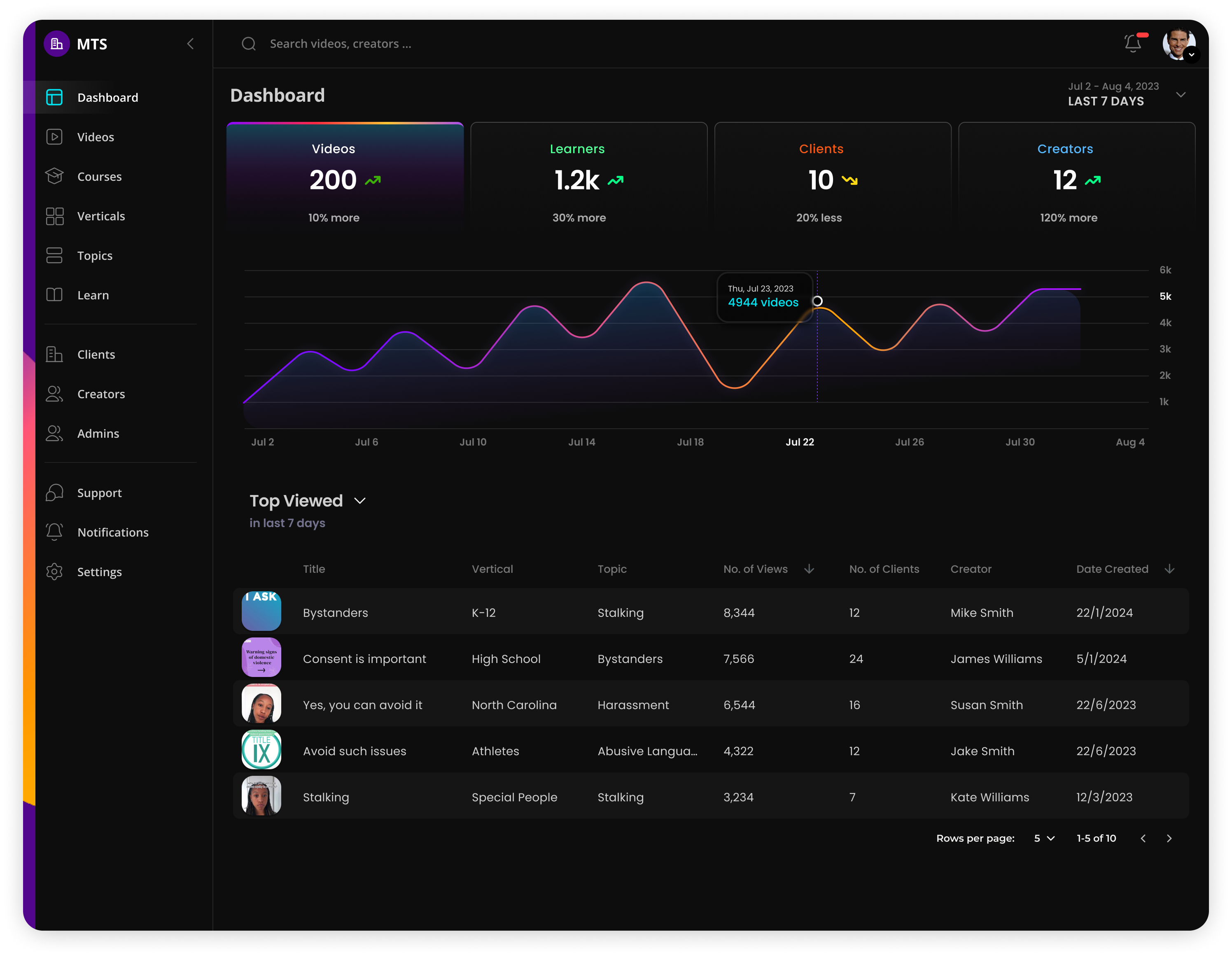Click the Support headset icon

pos(54,493)
